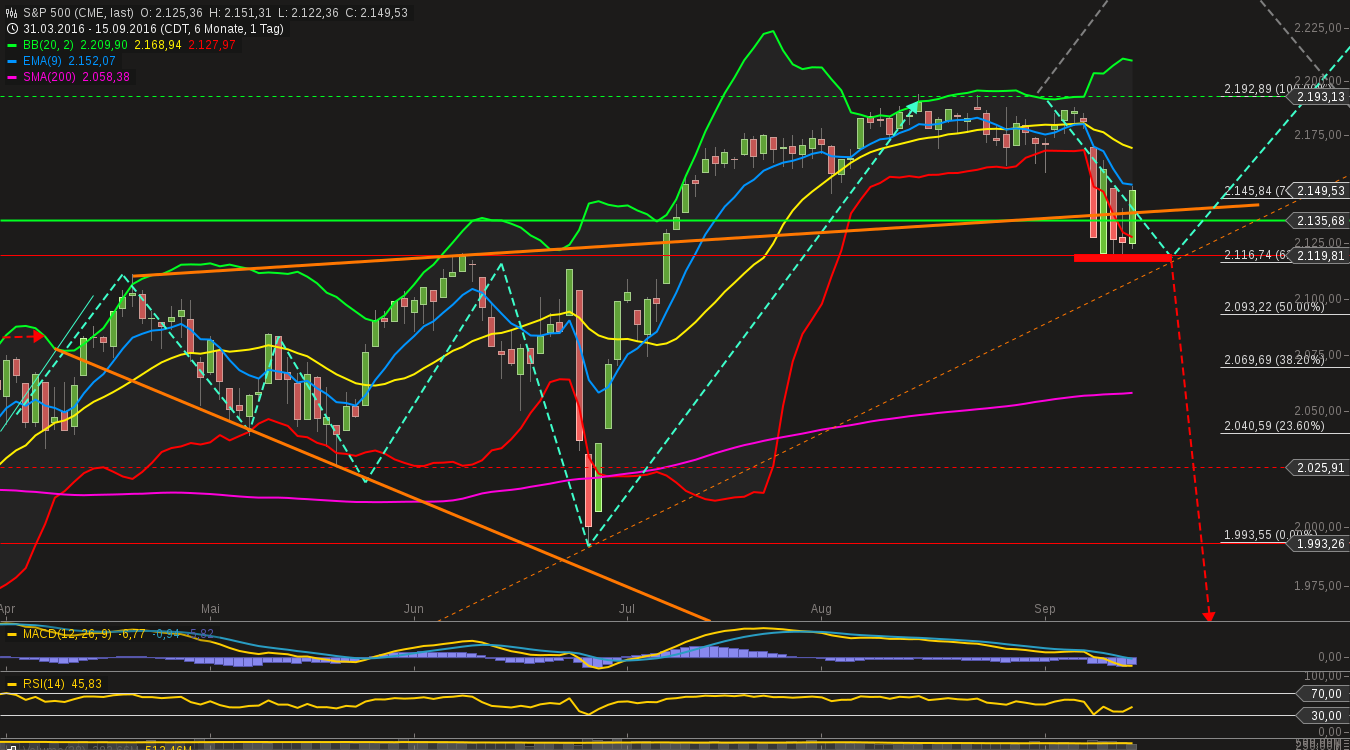Click the BB middle band value 2.168,94
Viewport: 1350px width, 750px height.
coord(158,45)
